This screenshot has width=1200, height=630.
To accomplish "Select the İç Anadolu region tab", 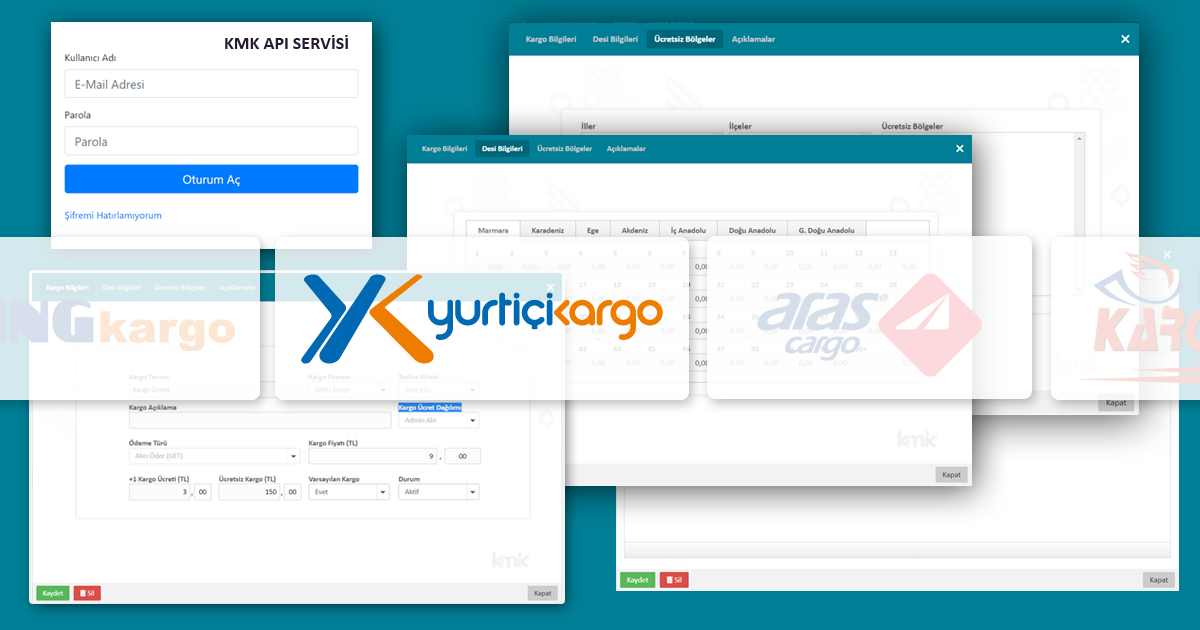I will (x=689, y=230).
